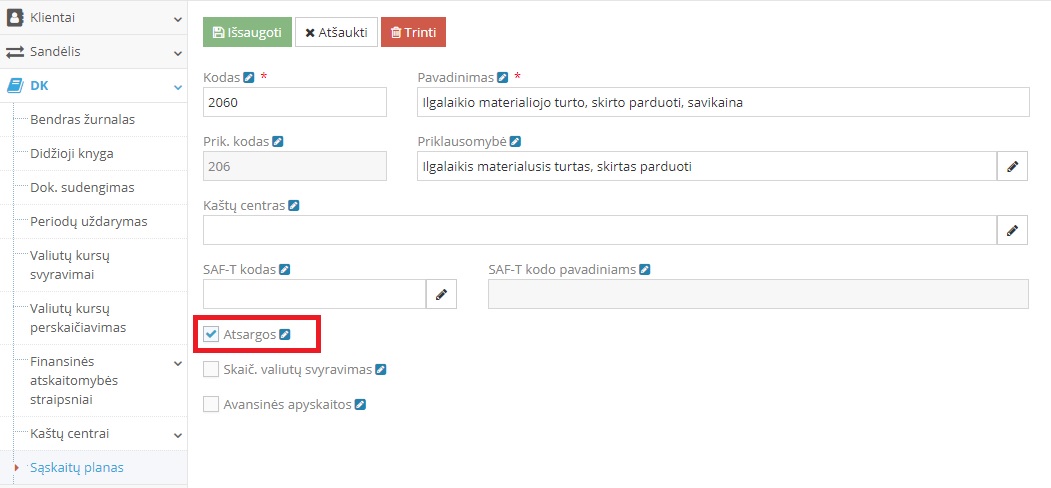Tick the Avansinės apyskaitos checkbox
The image size is (1051, 488).
click(211, 405)
